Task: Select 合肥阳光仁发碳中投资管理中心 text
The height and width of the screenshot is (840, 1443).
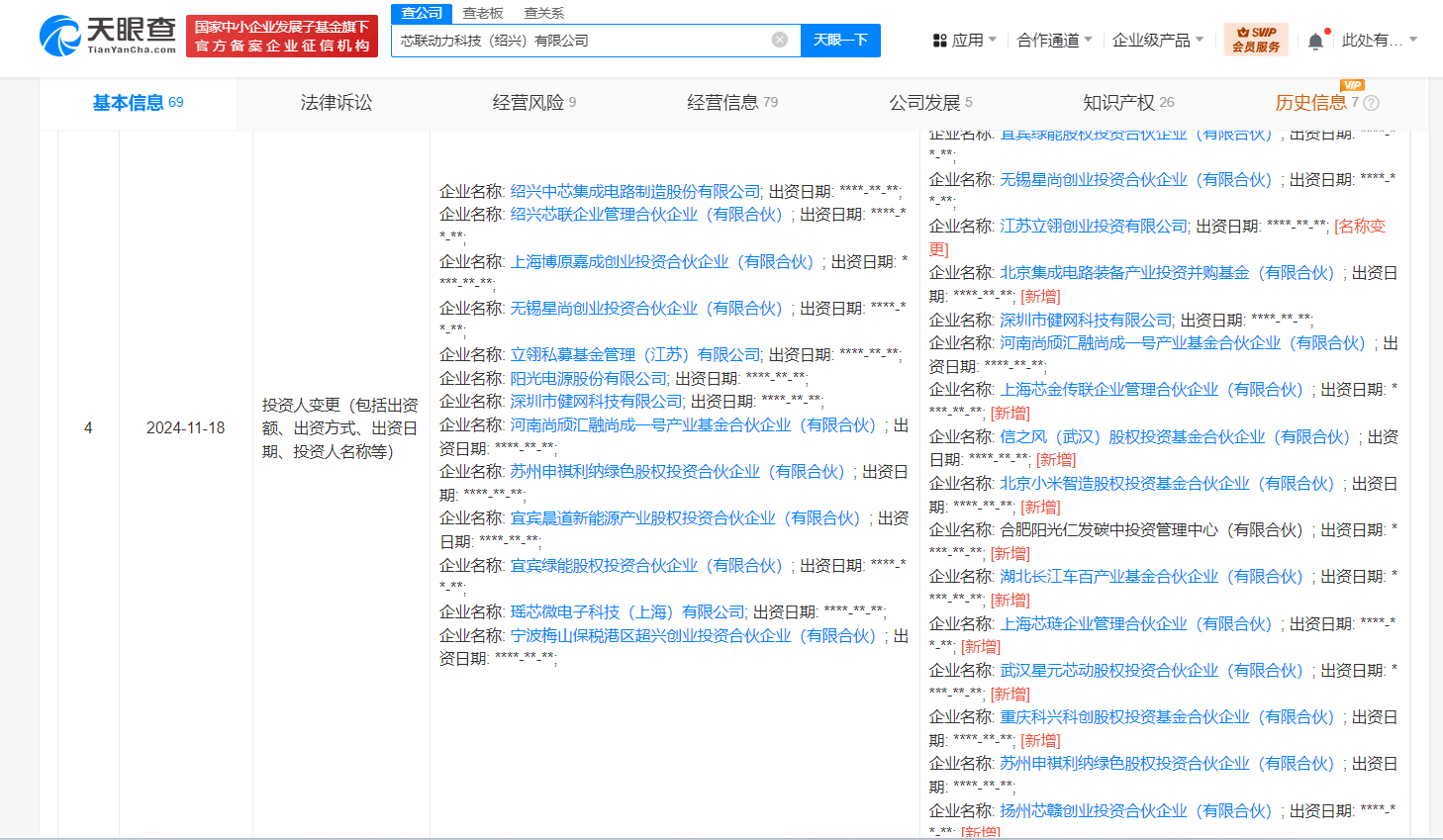Action: click(x=1156, y=530)
